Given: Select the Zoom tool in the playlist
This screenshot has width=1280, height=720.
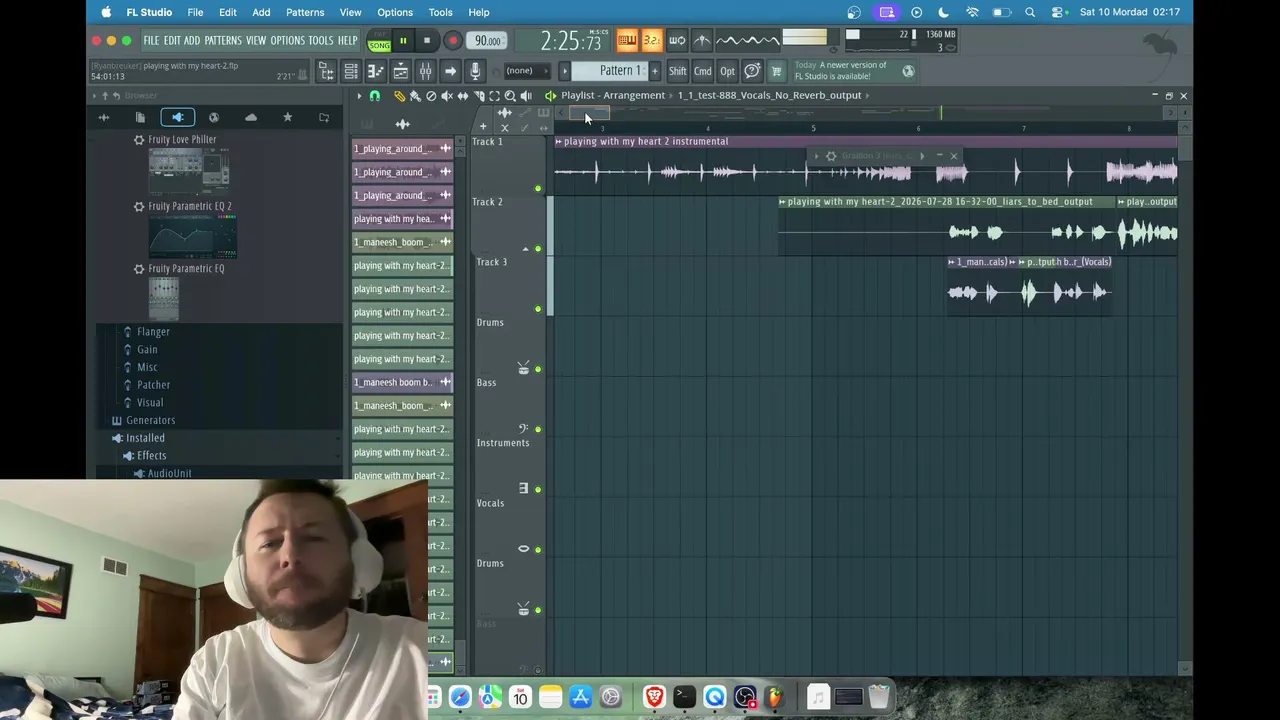Looking at the screenshot, I should (x=510, y=96).
